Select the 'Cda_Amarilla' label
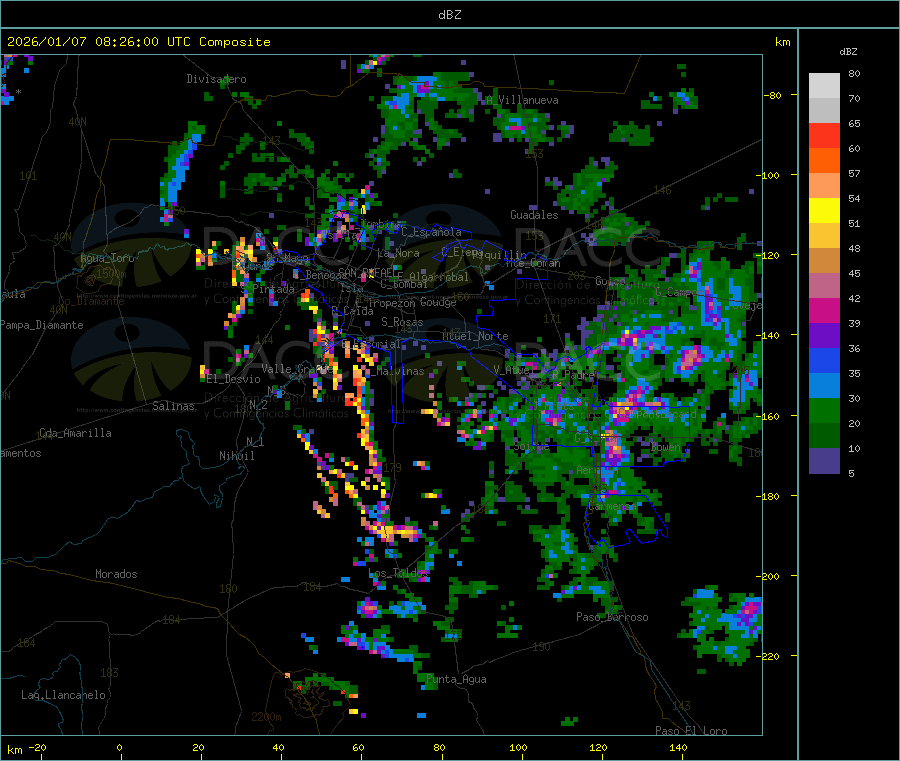Image resolution: width=900 pixels, height=761 pixels. 75,433
